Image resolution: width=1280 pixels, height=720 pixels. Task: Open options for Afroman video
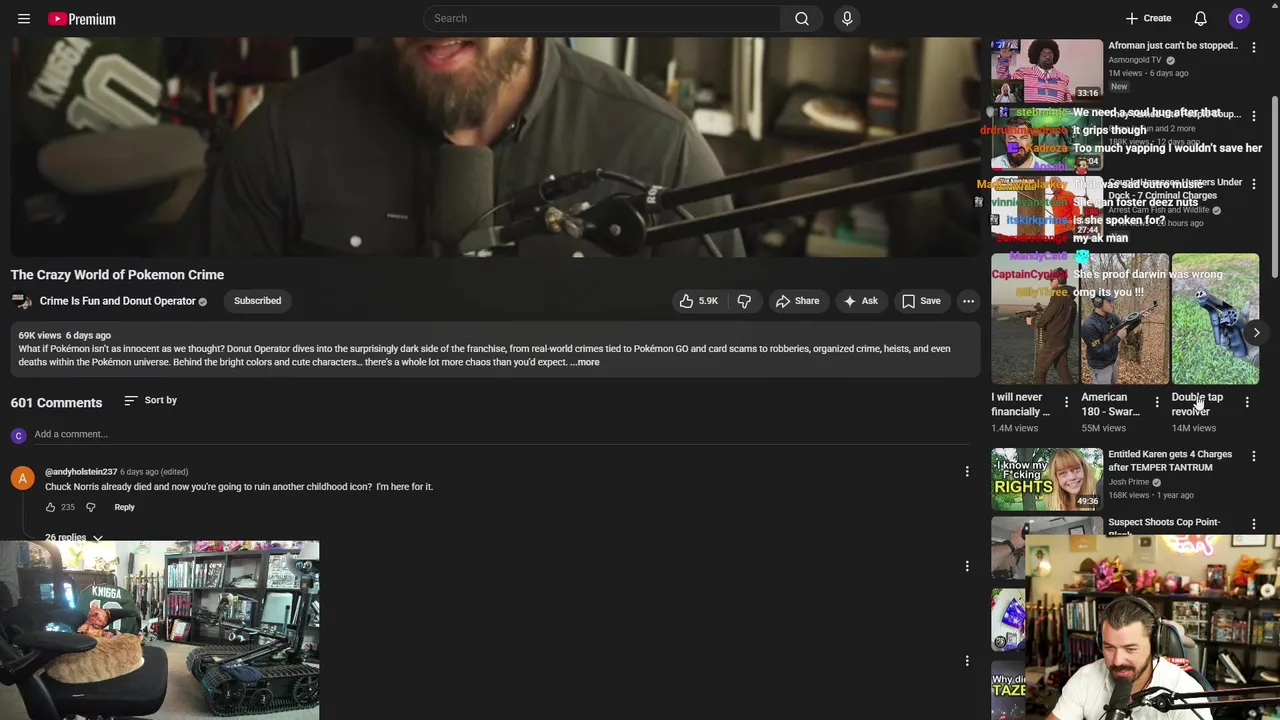1254,47
